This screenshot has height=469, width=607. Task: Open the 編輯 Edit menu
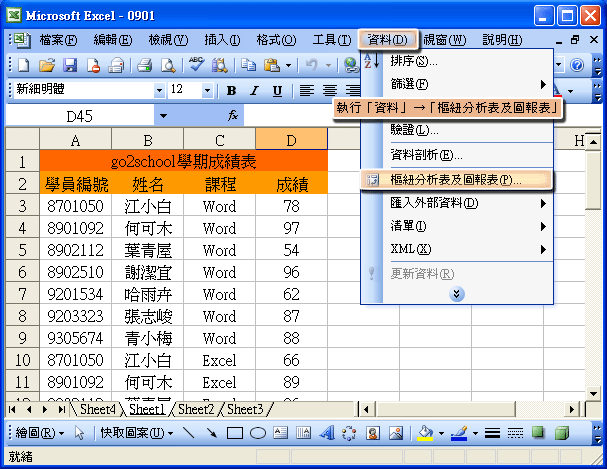(113, 40)
